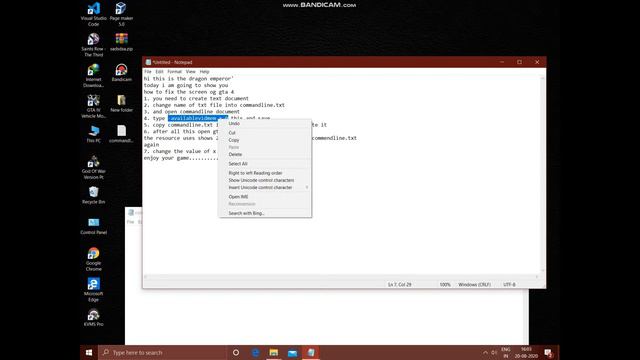
Task: Open the Visual Studio Code desktop shortcut
Action: [93, 14]
